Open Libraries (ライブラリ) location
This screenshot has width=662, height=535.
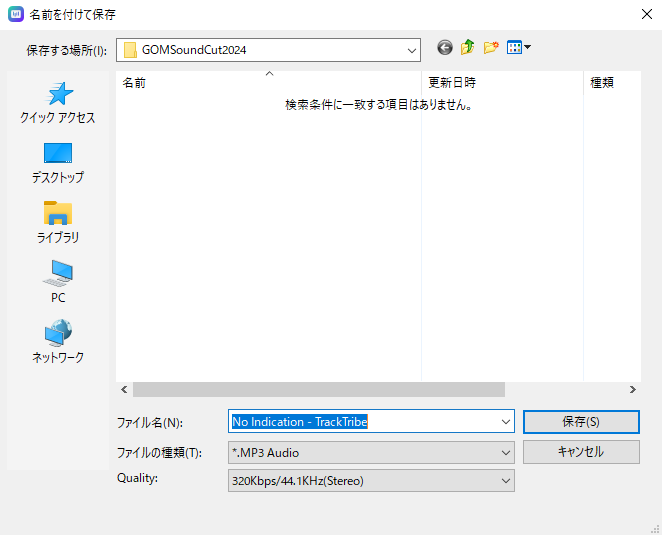click(x=58, y=223)
